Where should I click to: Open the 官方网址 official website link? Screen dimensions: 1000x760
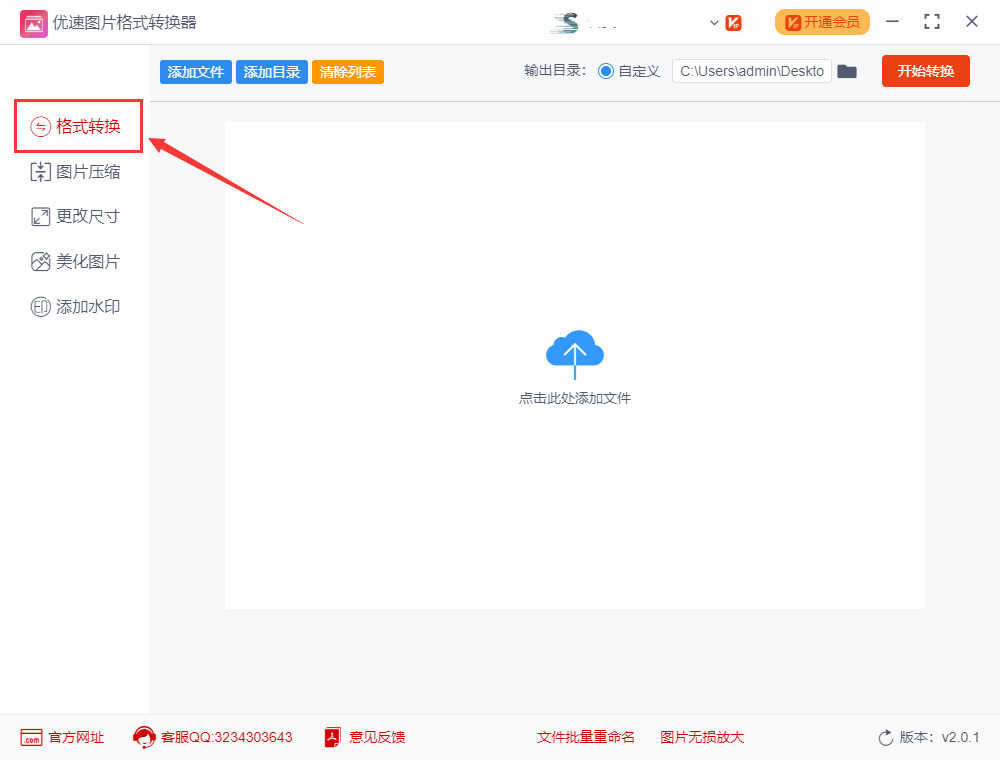62,738
